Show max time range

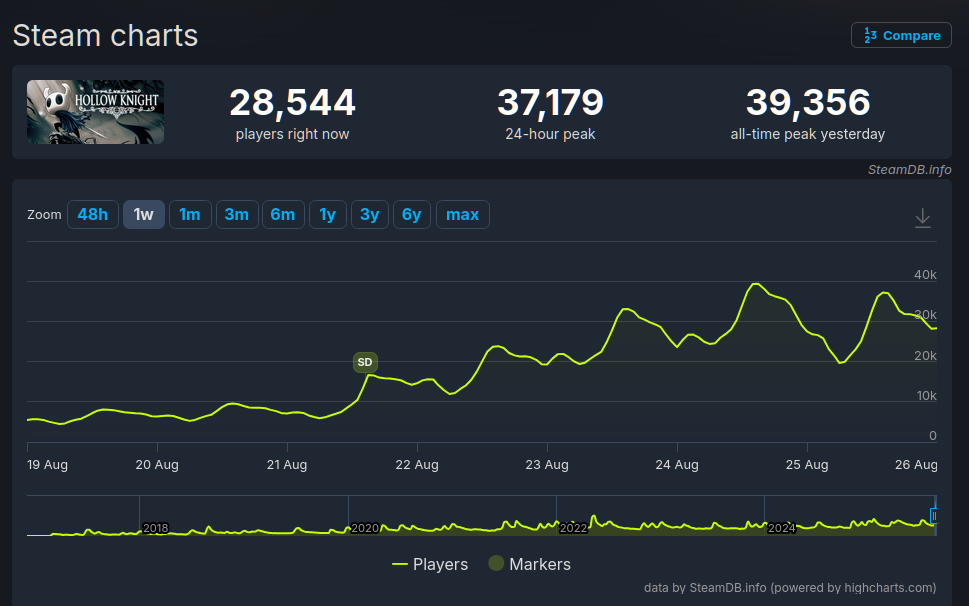[x=462, y=214]
